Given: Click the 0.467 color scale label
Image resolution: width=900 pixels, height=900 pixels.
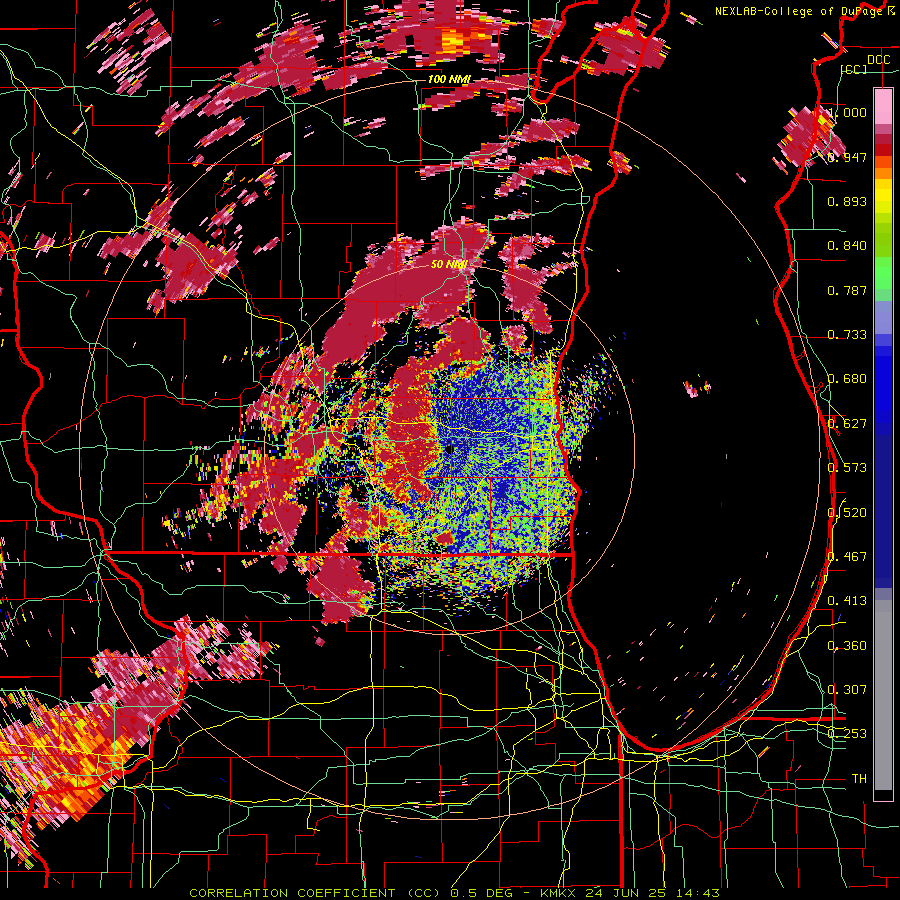Looking at the screenshot, I should click(847, 557).
